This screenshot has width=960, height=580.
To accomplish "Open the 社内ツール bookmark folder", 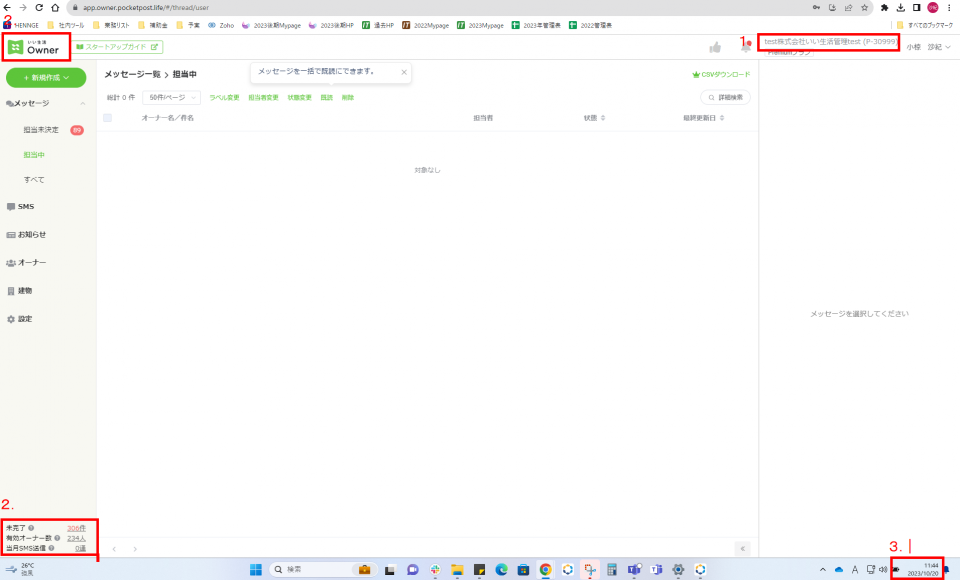I will (66, 25).
